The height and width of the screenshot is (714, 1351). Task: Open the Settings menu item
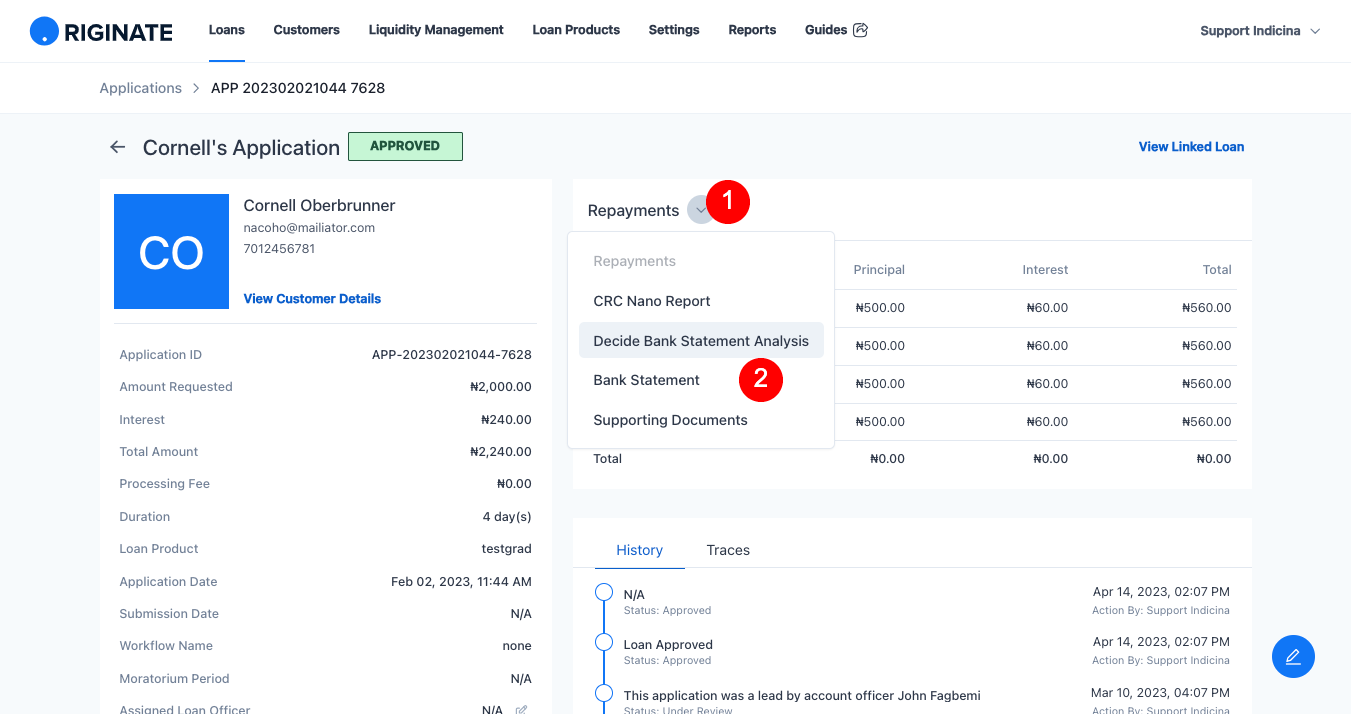(674, 30)
